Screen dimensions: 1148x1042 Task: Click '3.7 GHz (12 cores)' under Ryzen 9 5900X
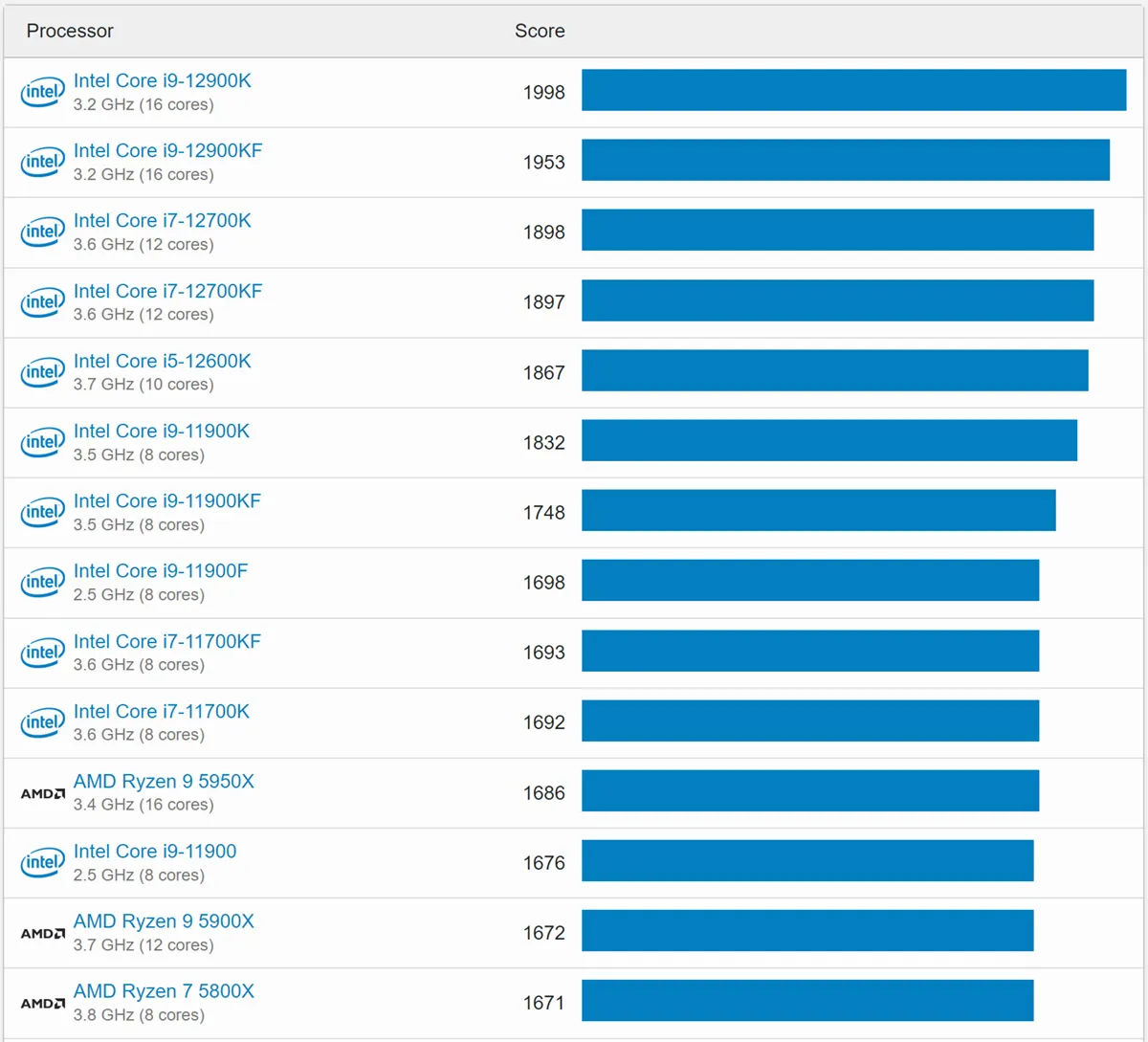143,945
